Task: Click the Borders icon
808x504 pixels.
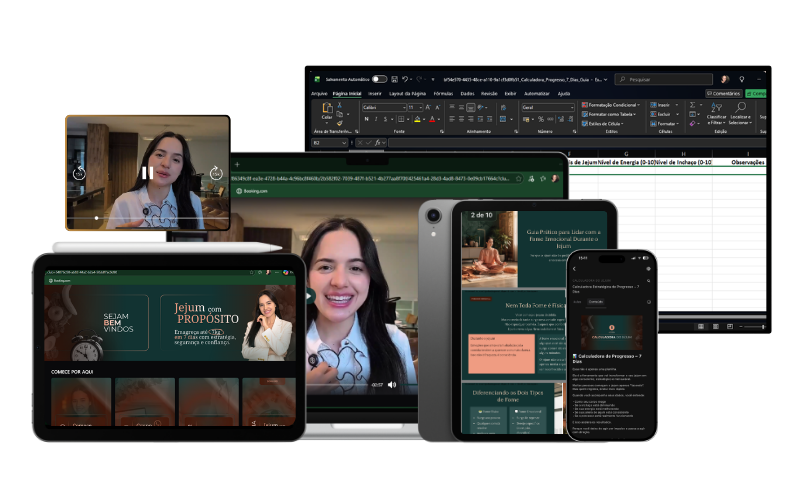Action: point(401,119)
